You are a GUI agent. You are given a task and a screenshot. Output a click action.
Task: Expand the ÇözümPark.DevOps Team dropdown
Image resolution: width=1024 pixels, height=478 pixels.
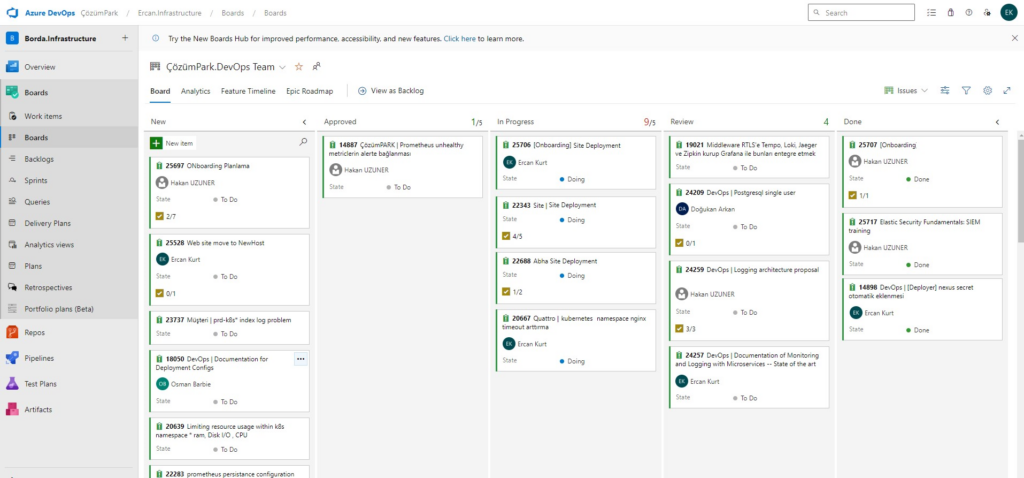tap(282, 67)
